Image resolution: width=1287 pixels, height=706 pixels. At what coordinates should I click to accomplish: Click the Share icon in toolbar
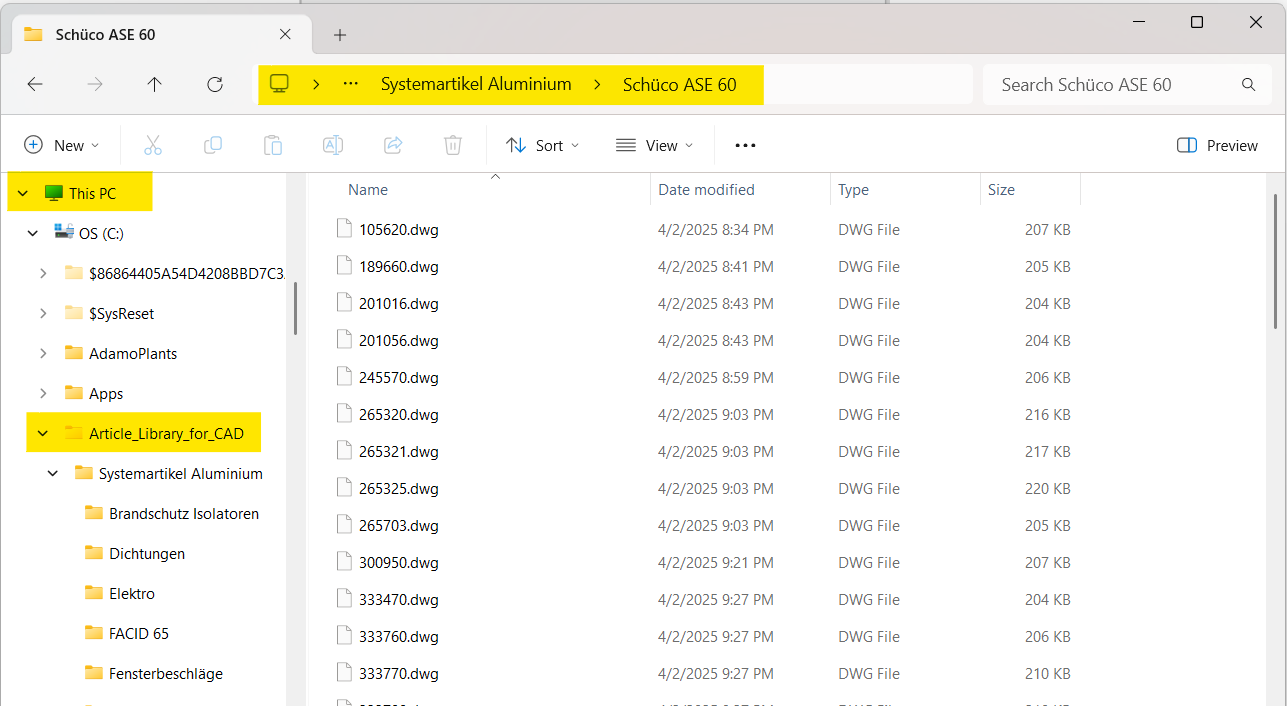tap(393, 146)
